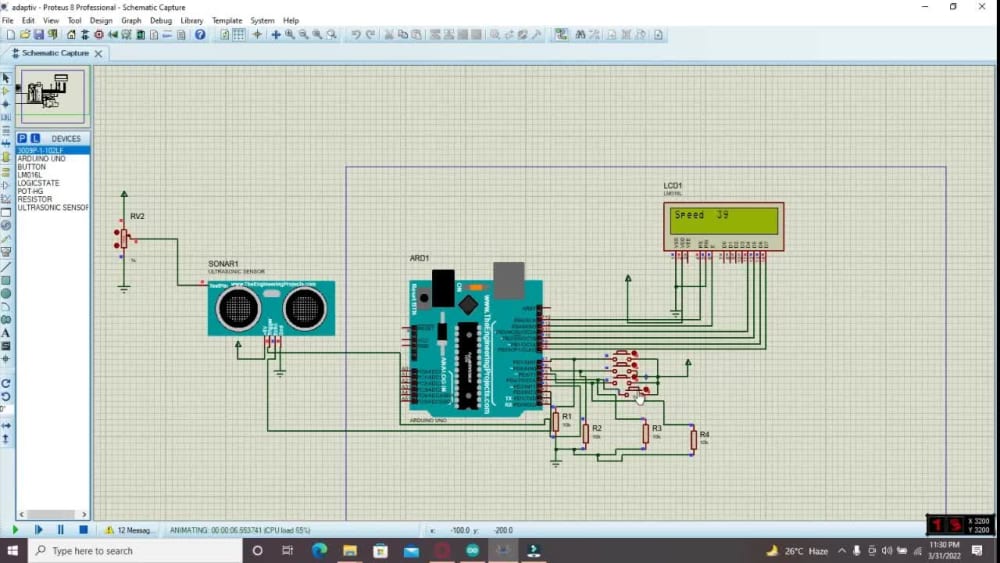Click the devices list horizontal scrollbar

(53, 514)
